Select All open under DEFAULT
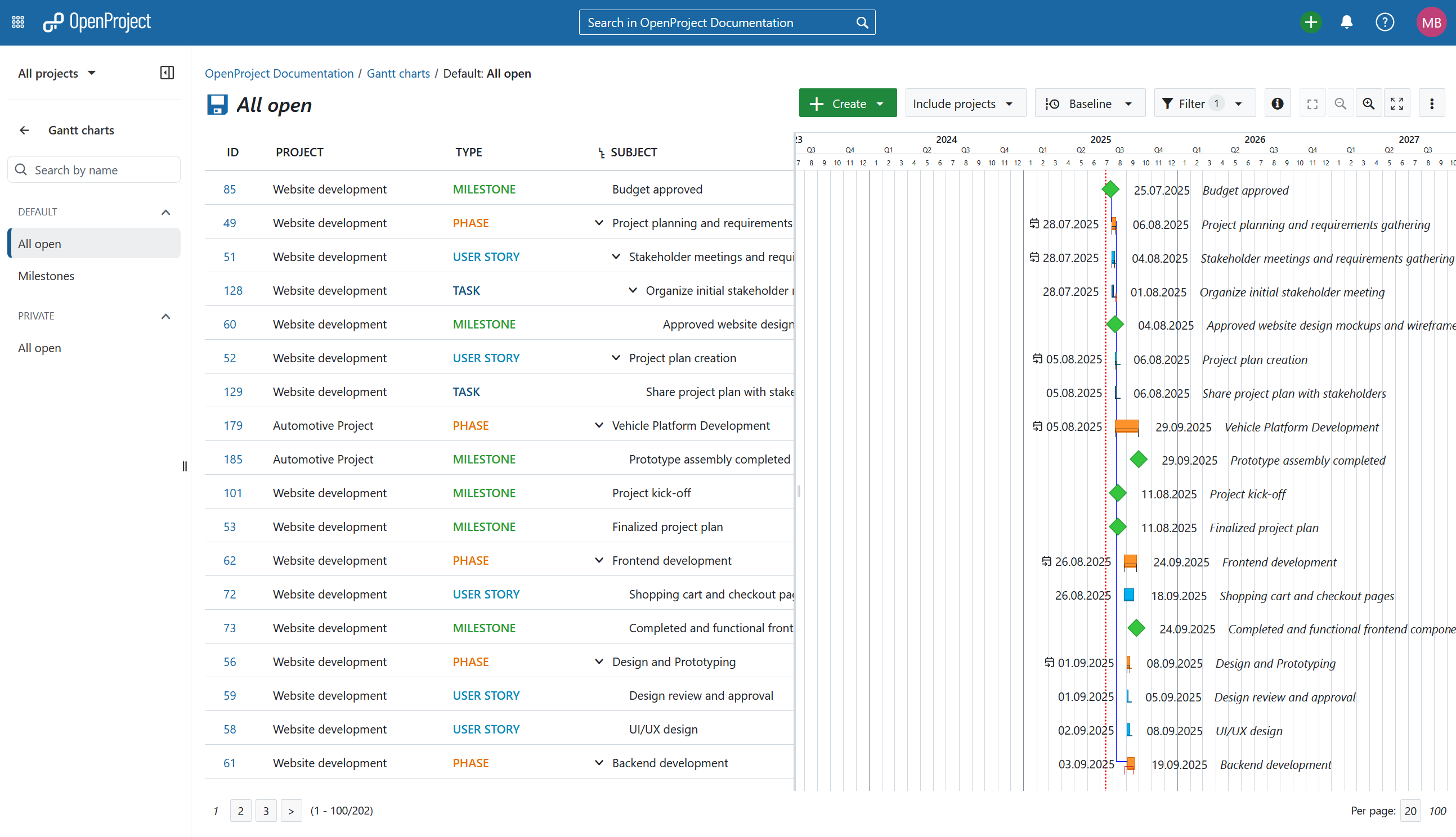Screen dimensions: 1456x837 point(95,243)
